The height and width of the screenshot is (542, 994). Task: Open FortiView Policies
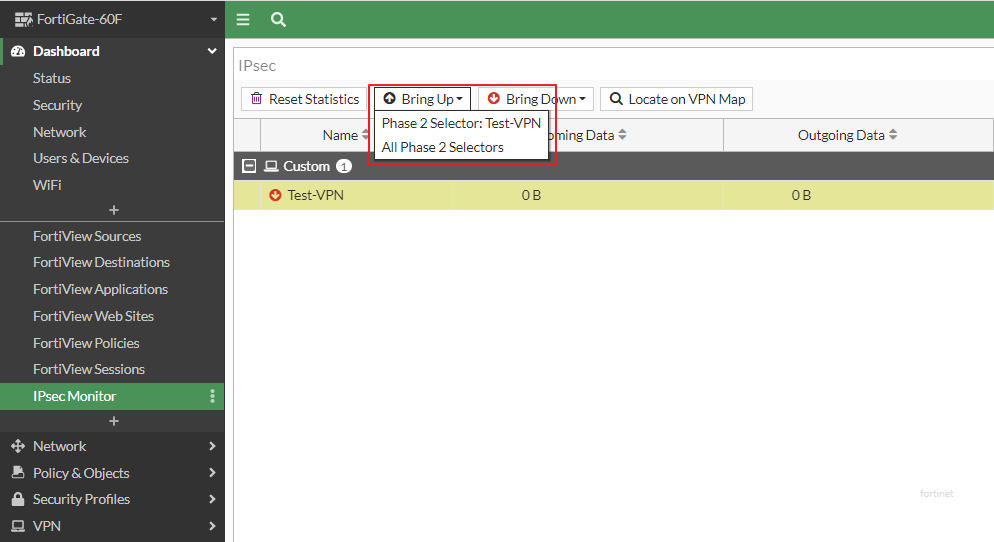[86, 343]
